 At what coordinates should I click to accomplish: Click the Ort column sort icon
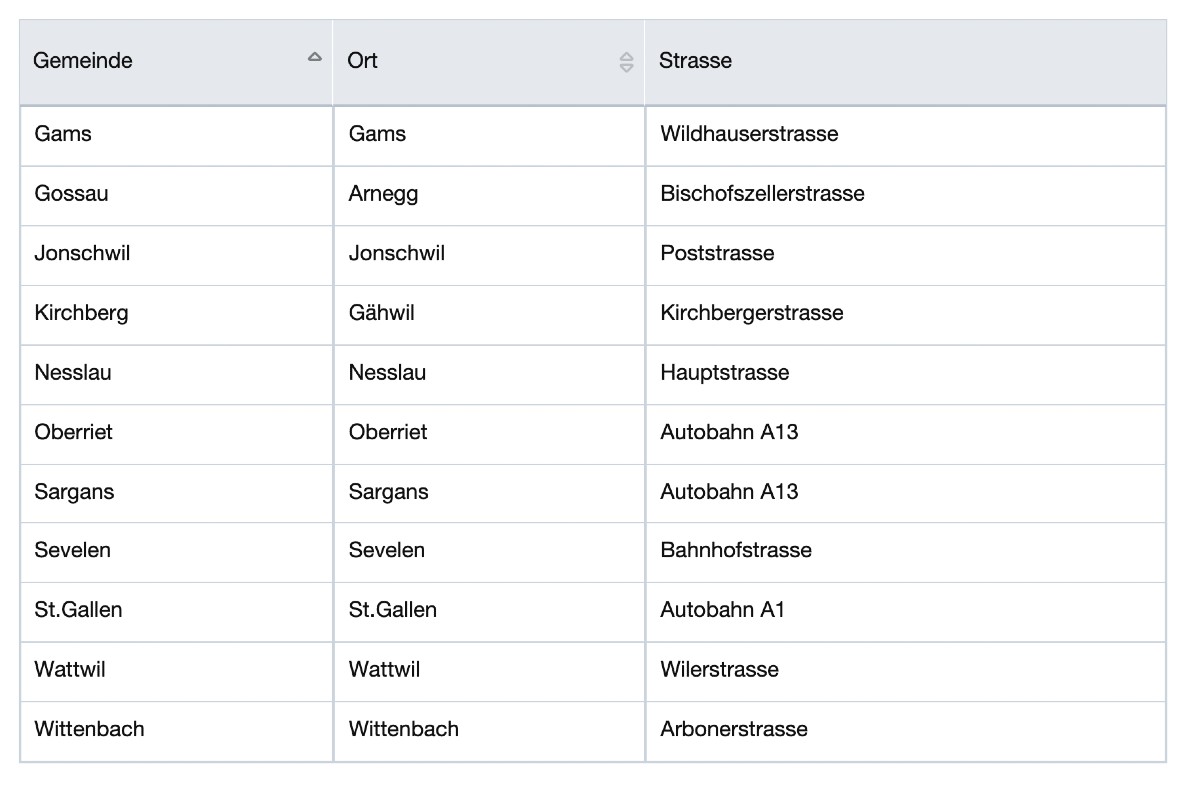click(x=626, y=62)
